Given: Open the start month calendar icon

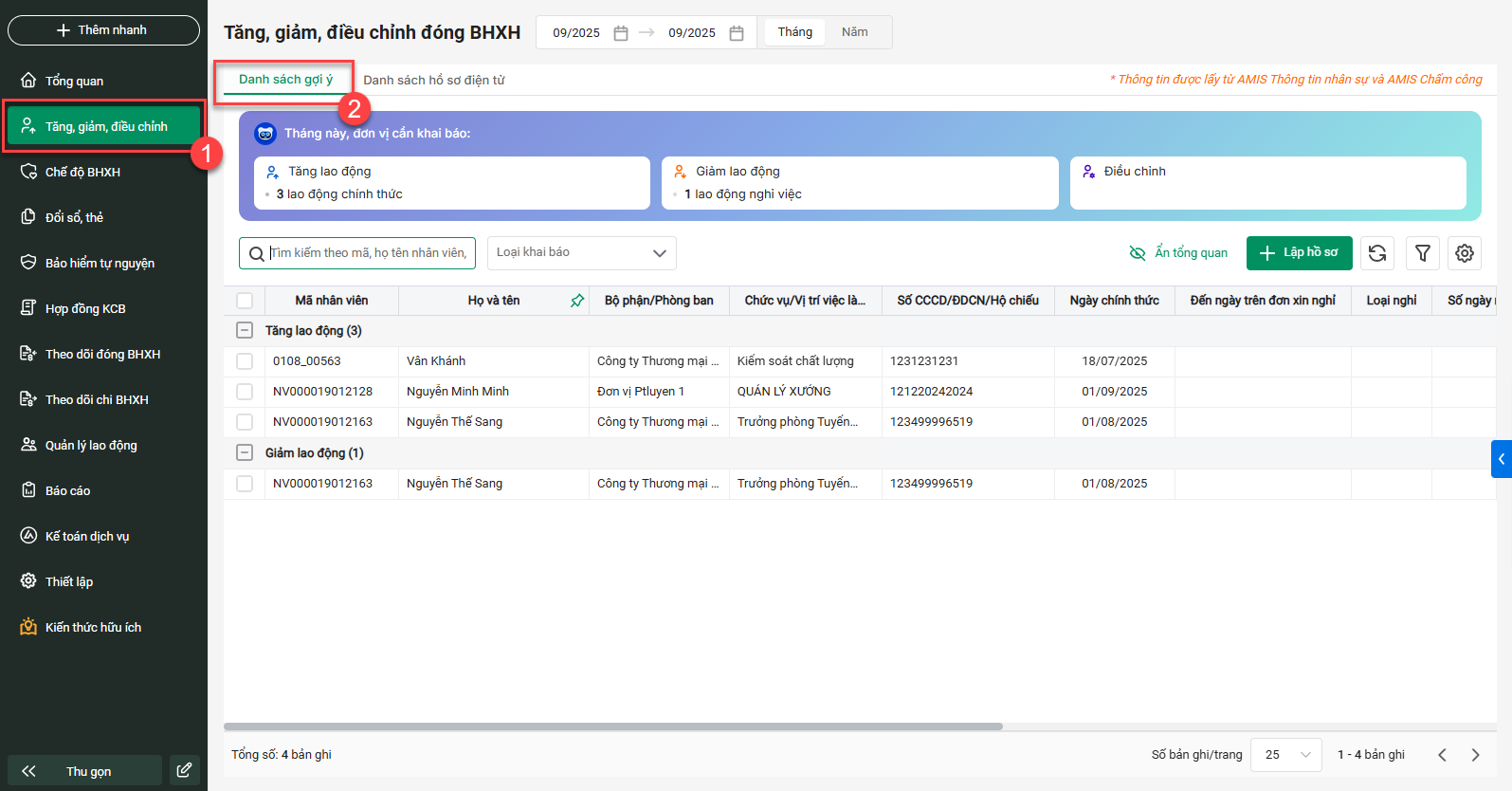Looking at the screenshot, I should (x=621, y=33).
